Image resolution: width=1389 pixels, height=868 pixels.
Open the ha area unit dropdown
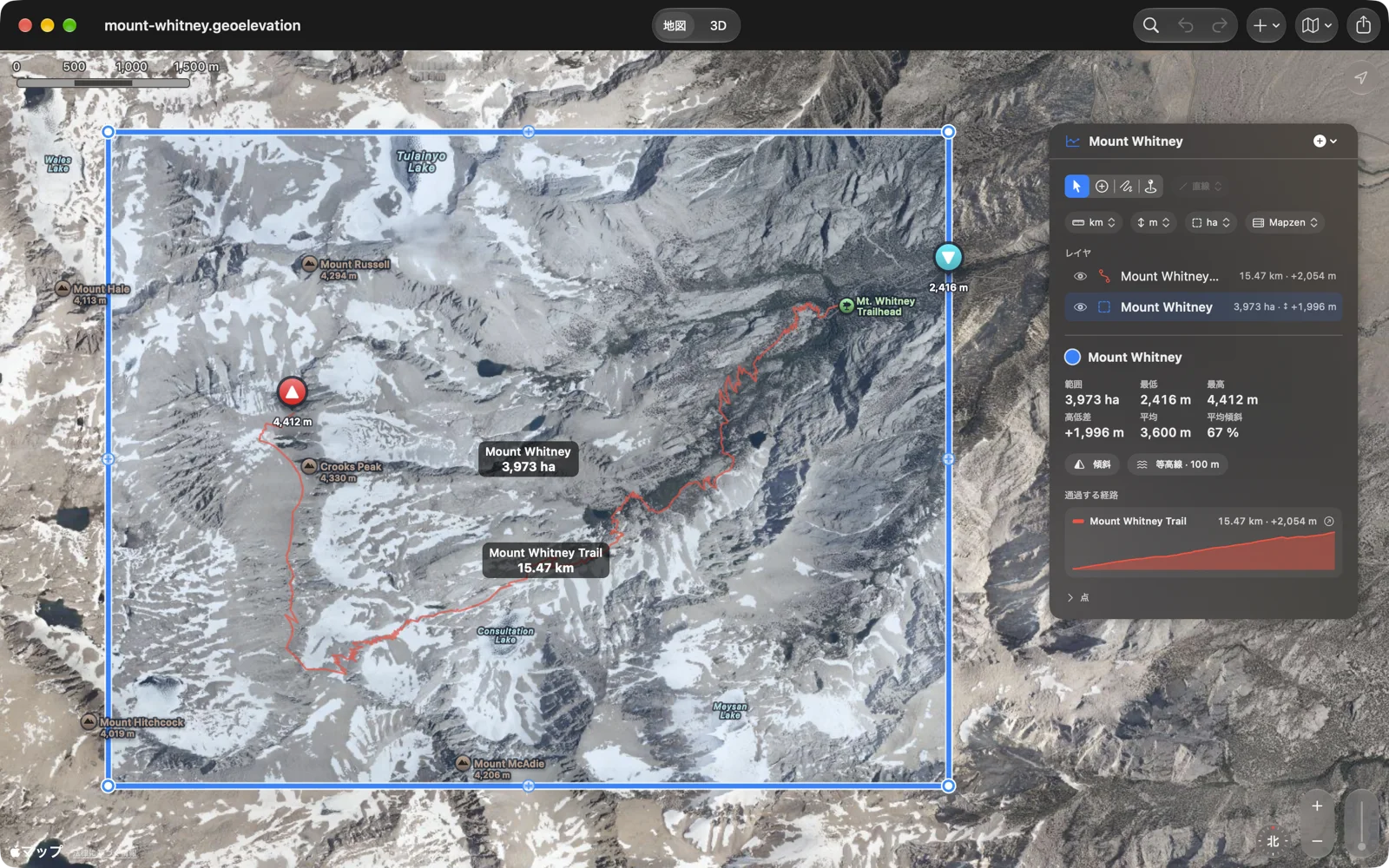[1210, 222]
